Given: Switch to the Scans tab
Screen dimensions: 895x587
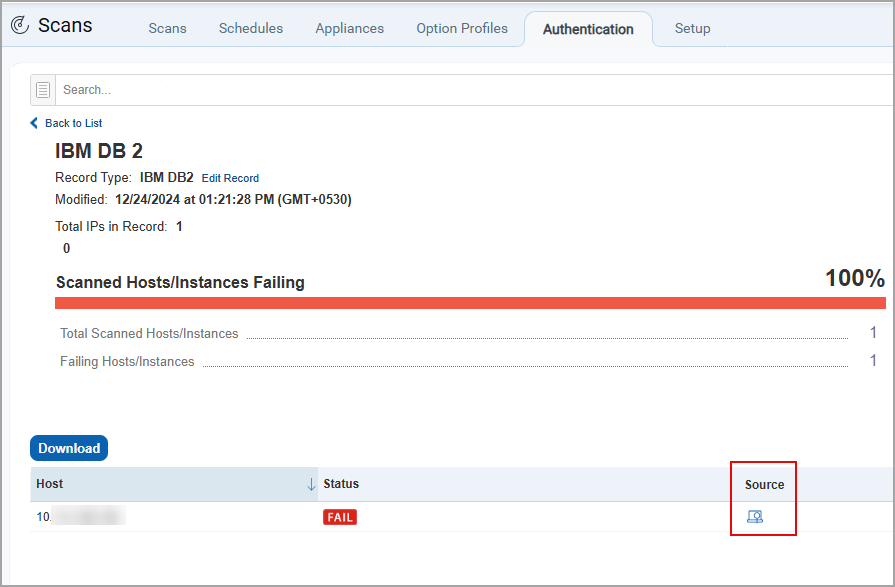Looking at the screenshot, I should 167,28.
